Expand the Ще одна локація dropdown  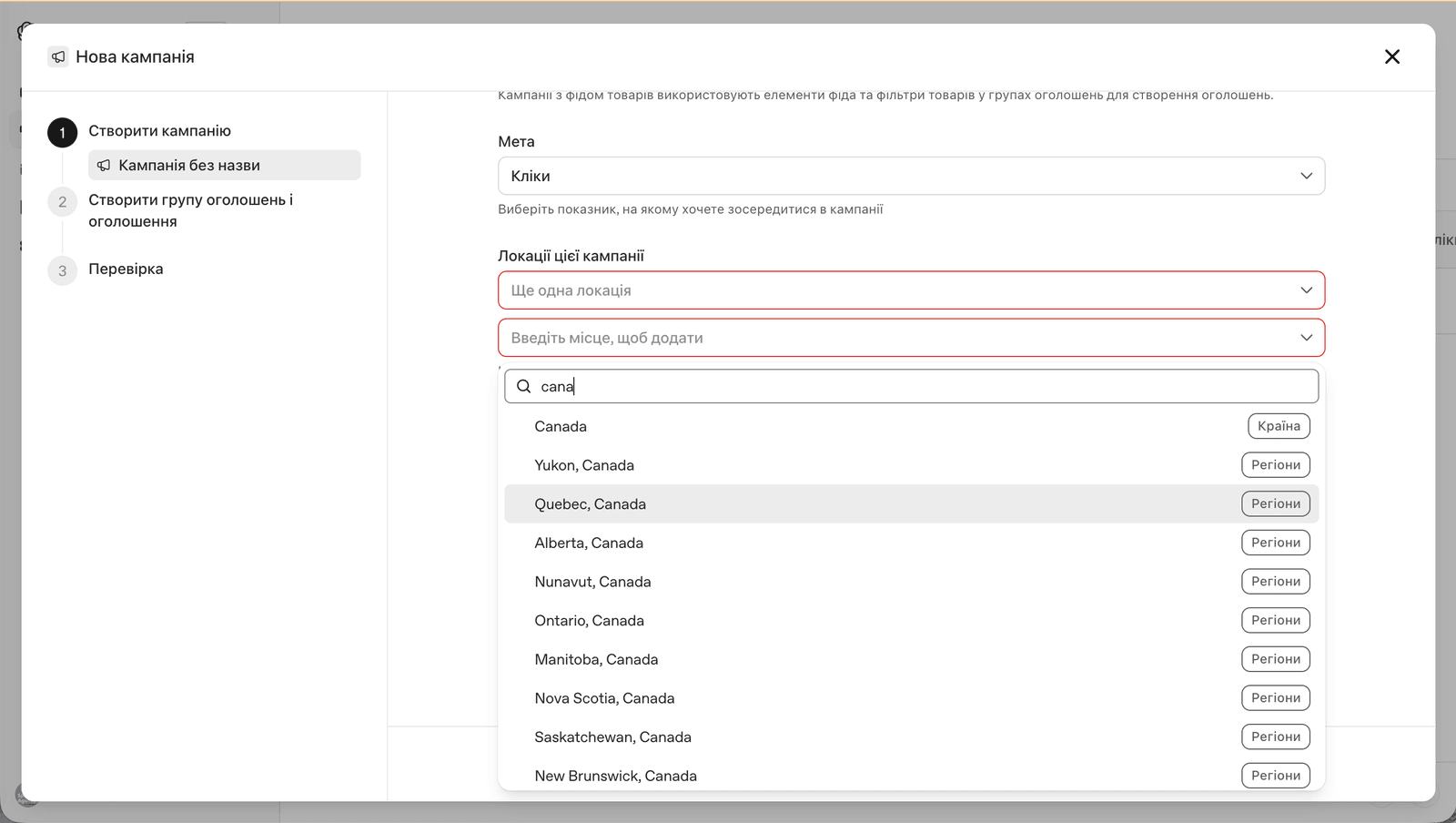coord(911,290)
